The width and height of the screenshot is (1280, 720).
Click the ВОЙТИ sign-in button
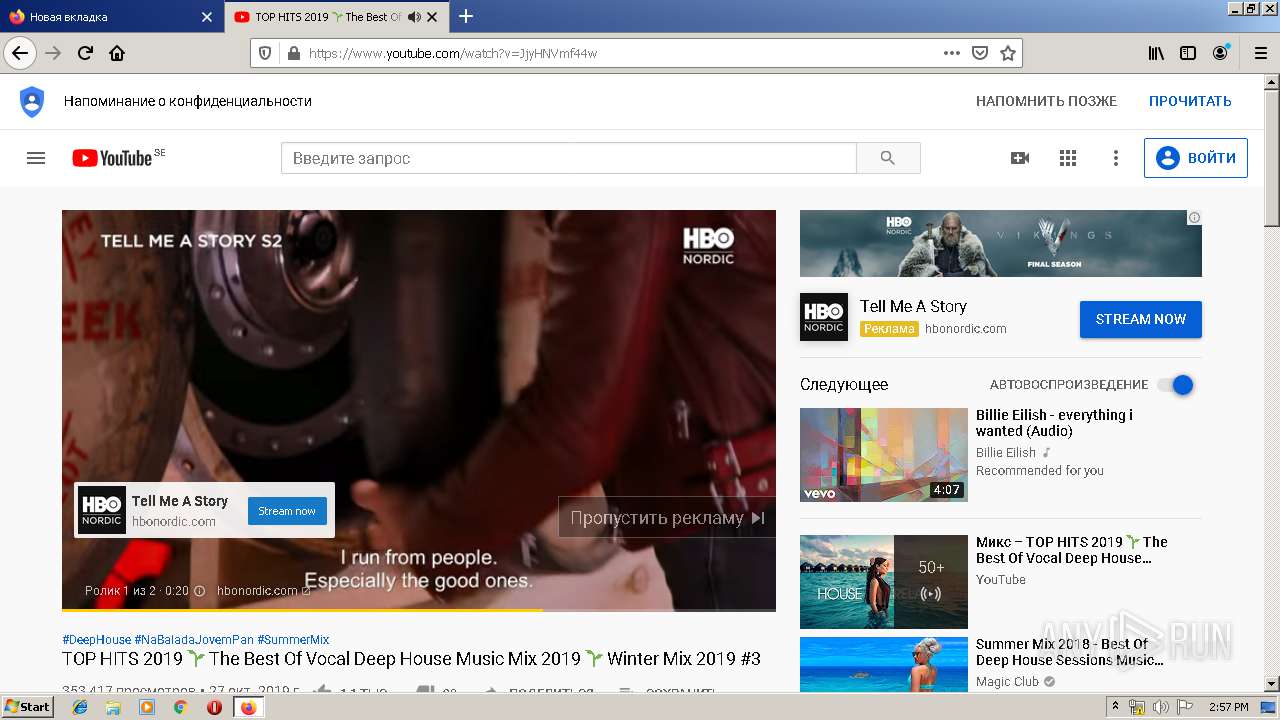click(x=1196, y=158)
